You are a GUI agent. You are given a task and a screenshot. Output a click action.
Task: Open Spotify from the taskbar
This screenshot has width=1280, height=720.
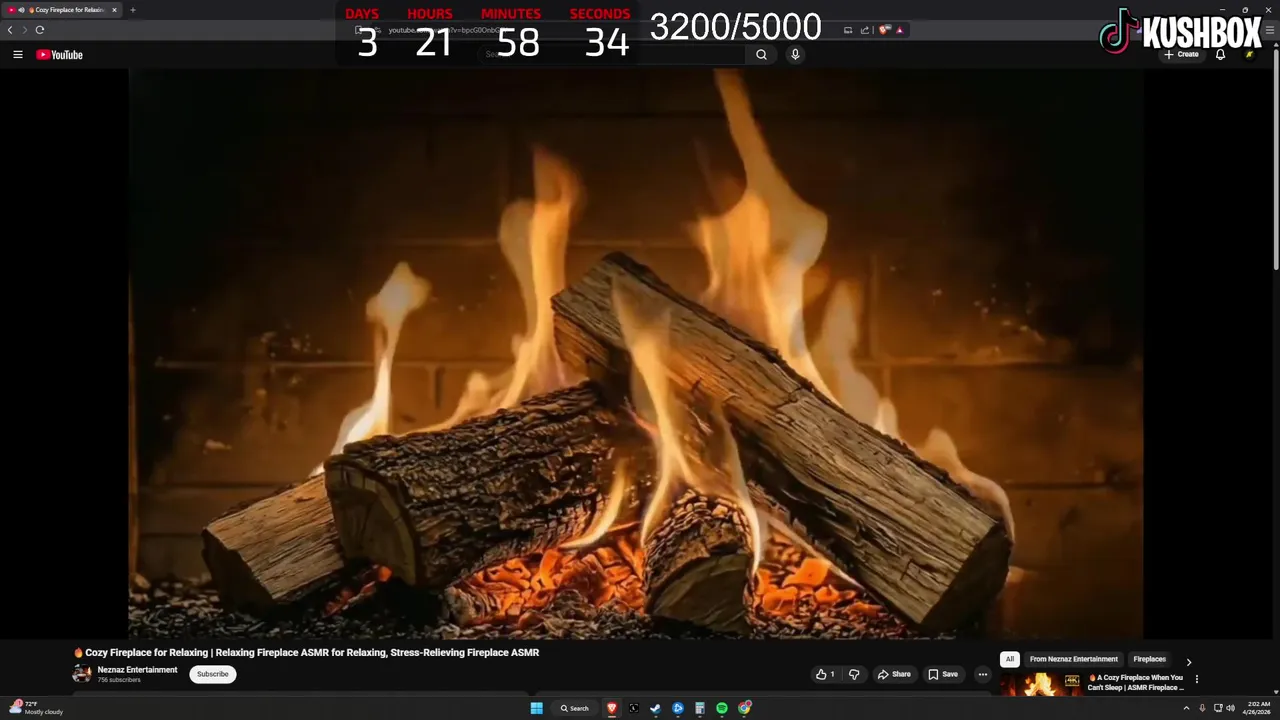pos(722,708)
